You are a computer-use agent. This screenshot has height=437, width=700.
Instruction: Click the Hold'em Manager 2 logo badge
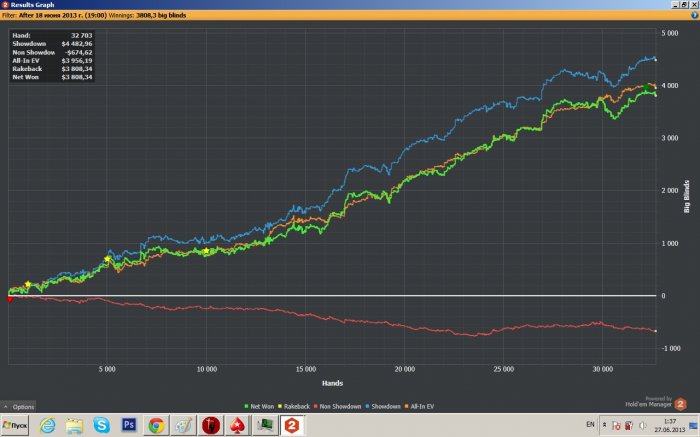click(x=680, y=404)
